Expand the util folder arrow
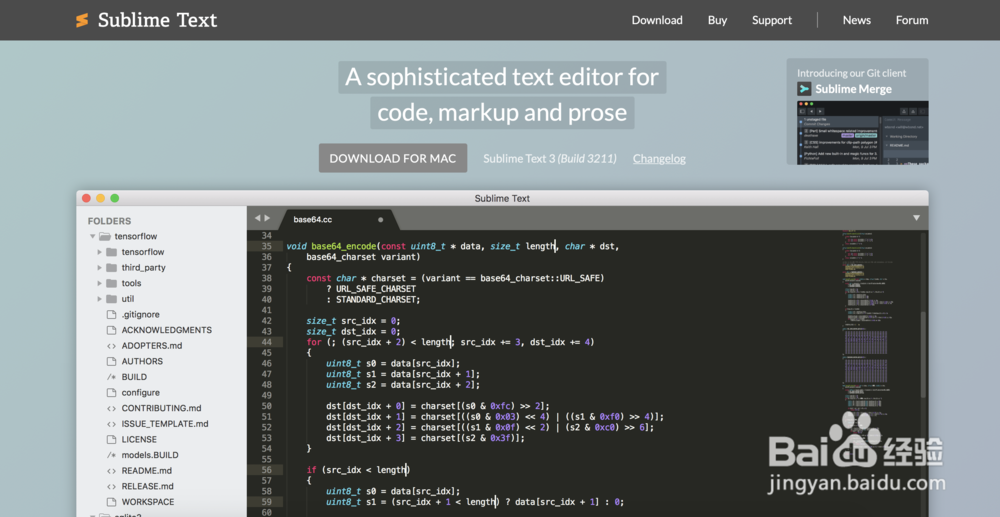 (99, 299)
